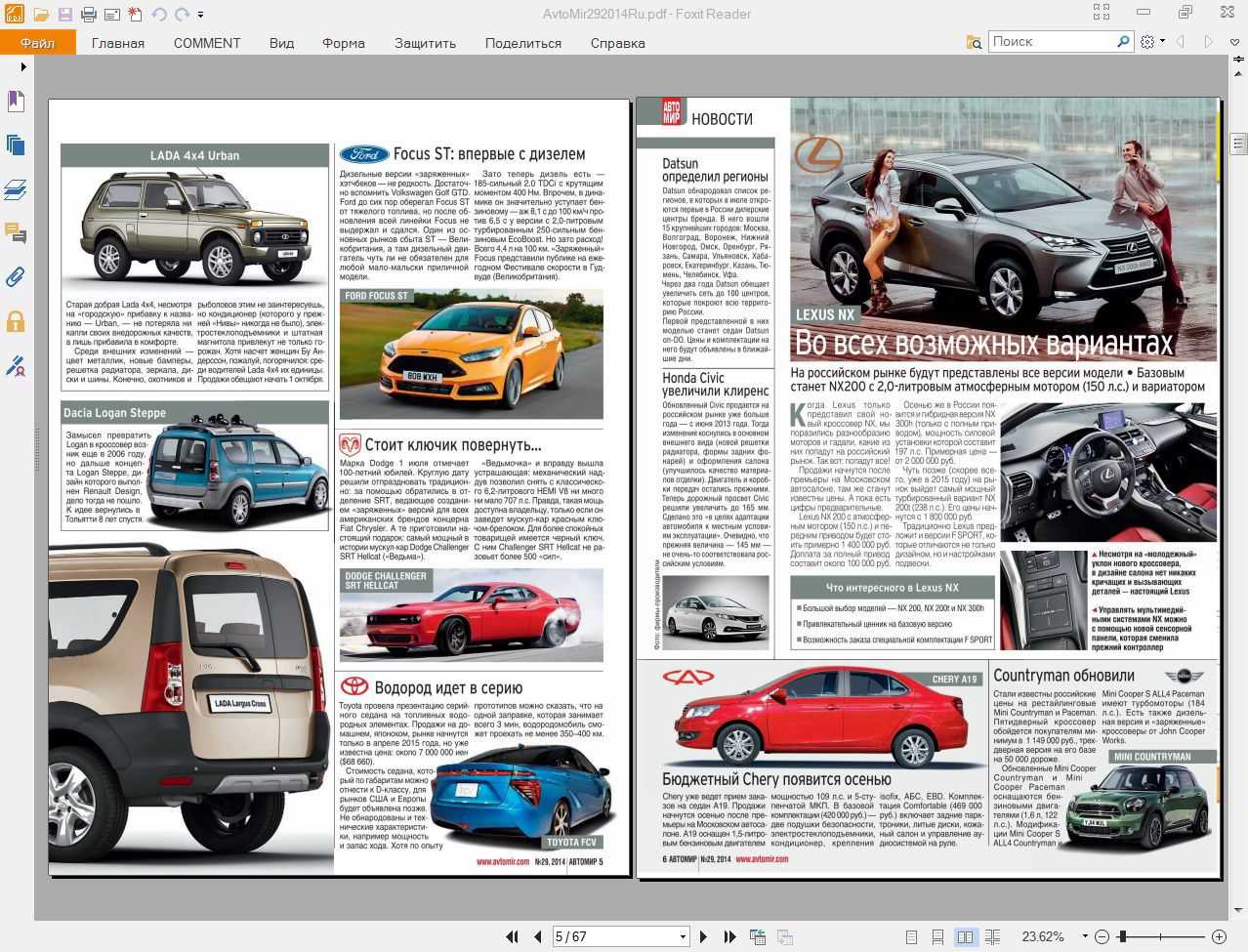Print the document using the printer icon
Image resolution: width=1248 pixels, height=952 pixels.
(88, 14)
